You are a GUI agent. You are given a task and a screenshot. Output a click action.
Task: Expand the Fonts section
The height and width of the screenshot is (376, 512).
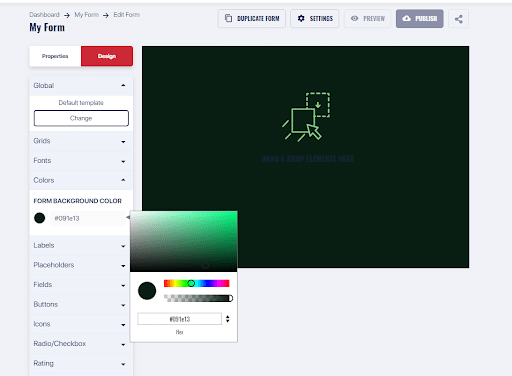(x=81, y=161)
